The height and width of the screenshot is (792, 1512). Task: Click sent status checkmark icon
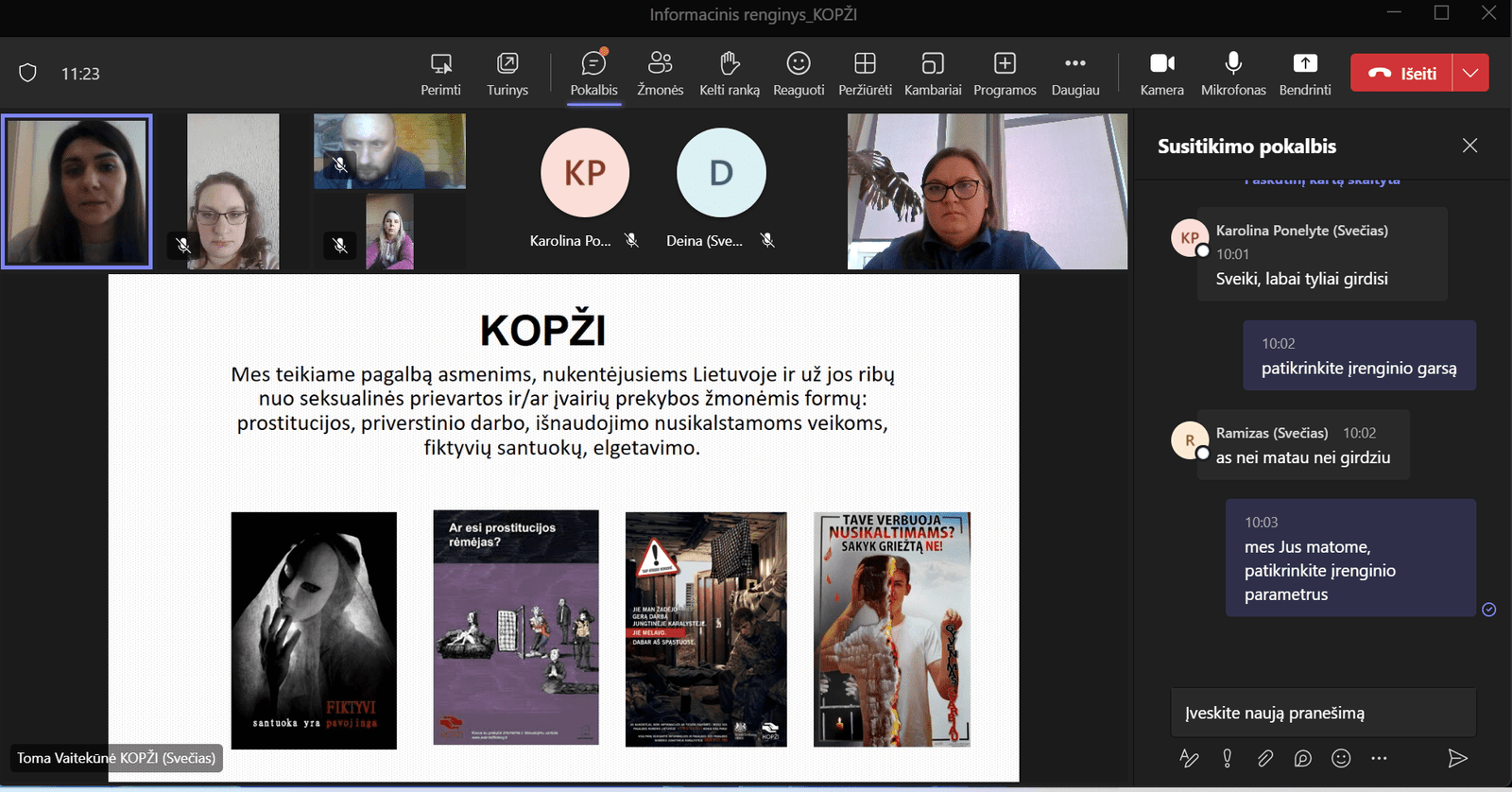pos(1489,610)
